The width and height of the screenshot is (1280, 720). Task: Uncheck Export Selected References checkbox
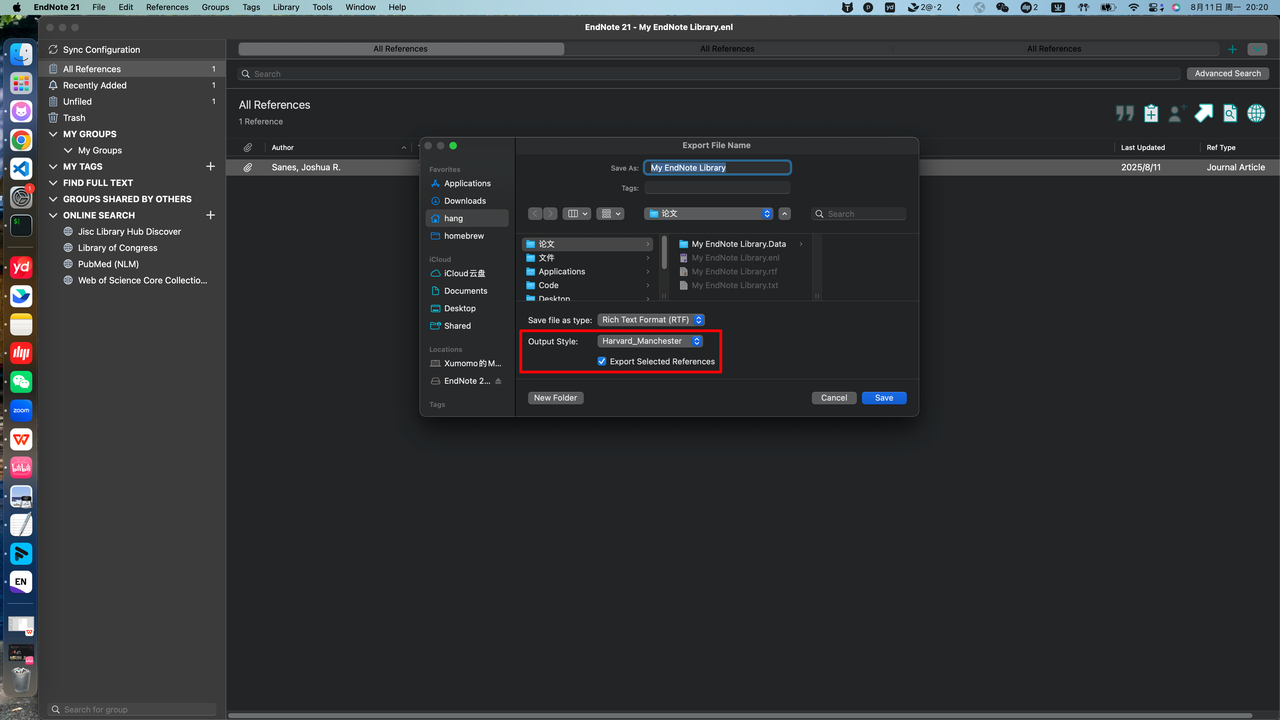[x=602, y=361]
